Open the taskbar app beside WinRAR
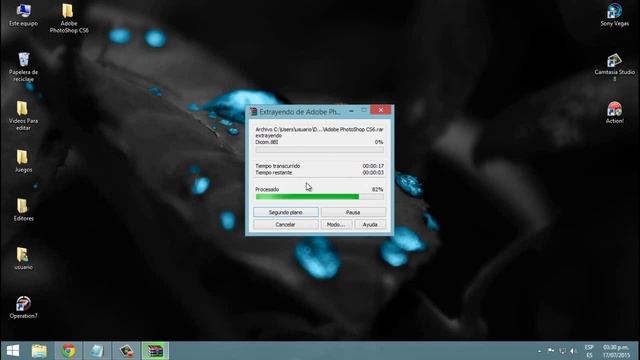Viewport: 640px width, 360px height. point(127,351)
